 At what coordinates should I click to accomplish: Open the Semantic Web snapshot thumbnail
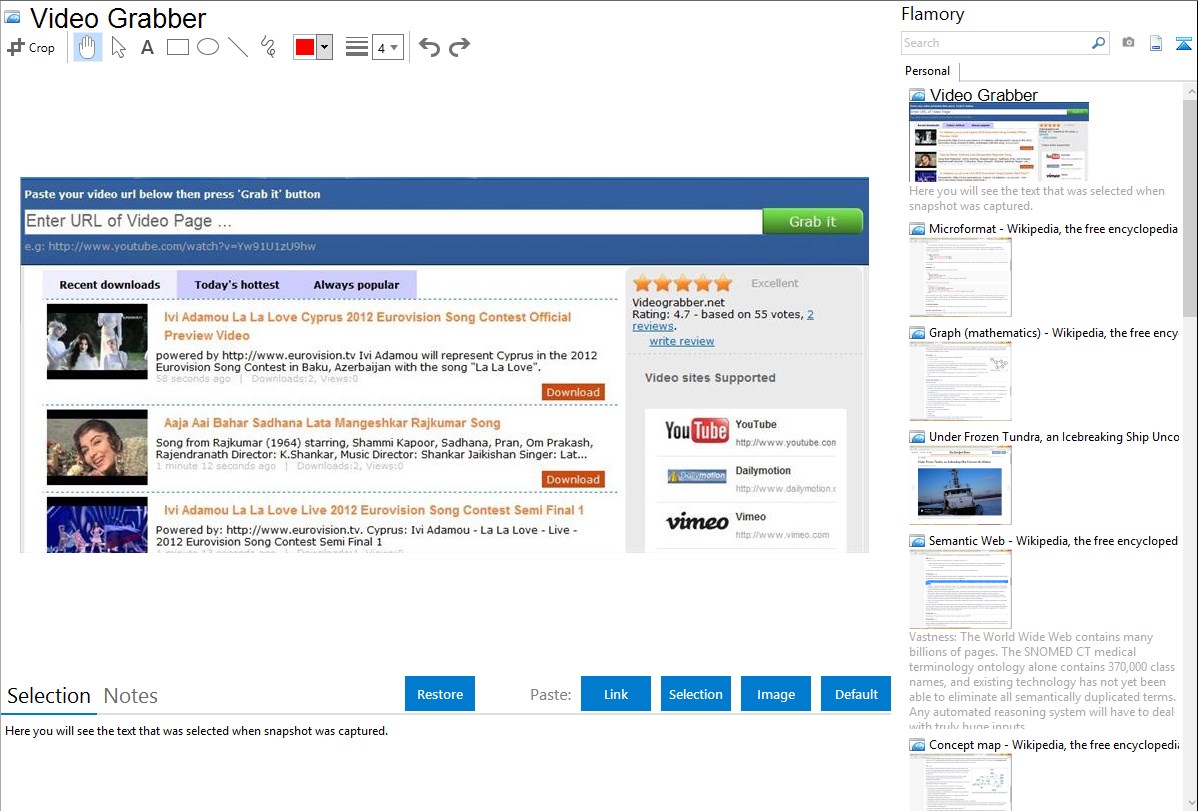click(x=960, y=589)
